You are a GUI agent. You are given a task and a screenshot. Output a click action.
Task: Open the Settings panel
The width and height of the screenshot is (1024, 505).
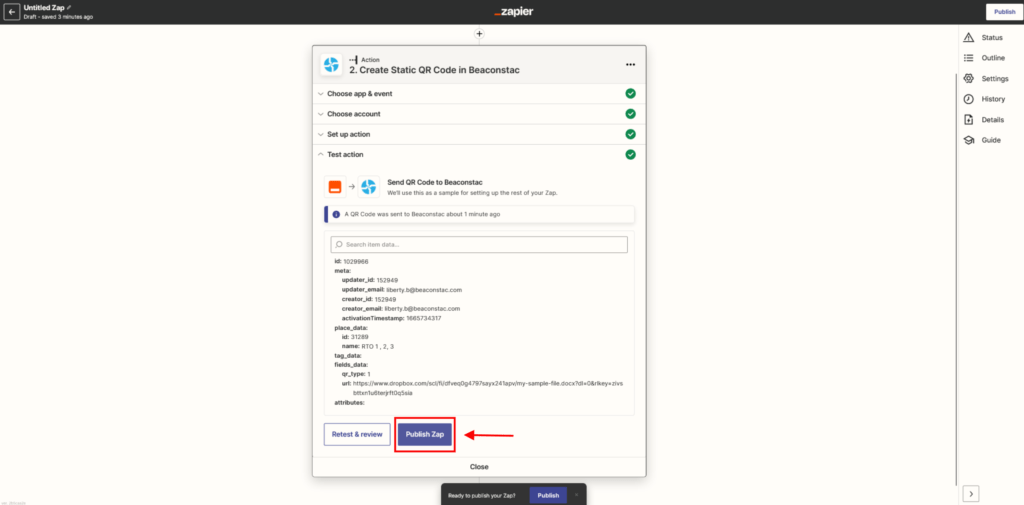click(995, 78)
